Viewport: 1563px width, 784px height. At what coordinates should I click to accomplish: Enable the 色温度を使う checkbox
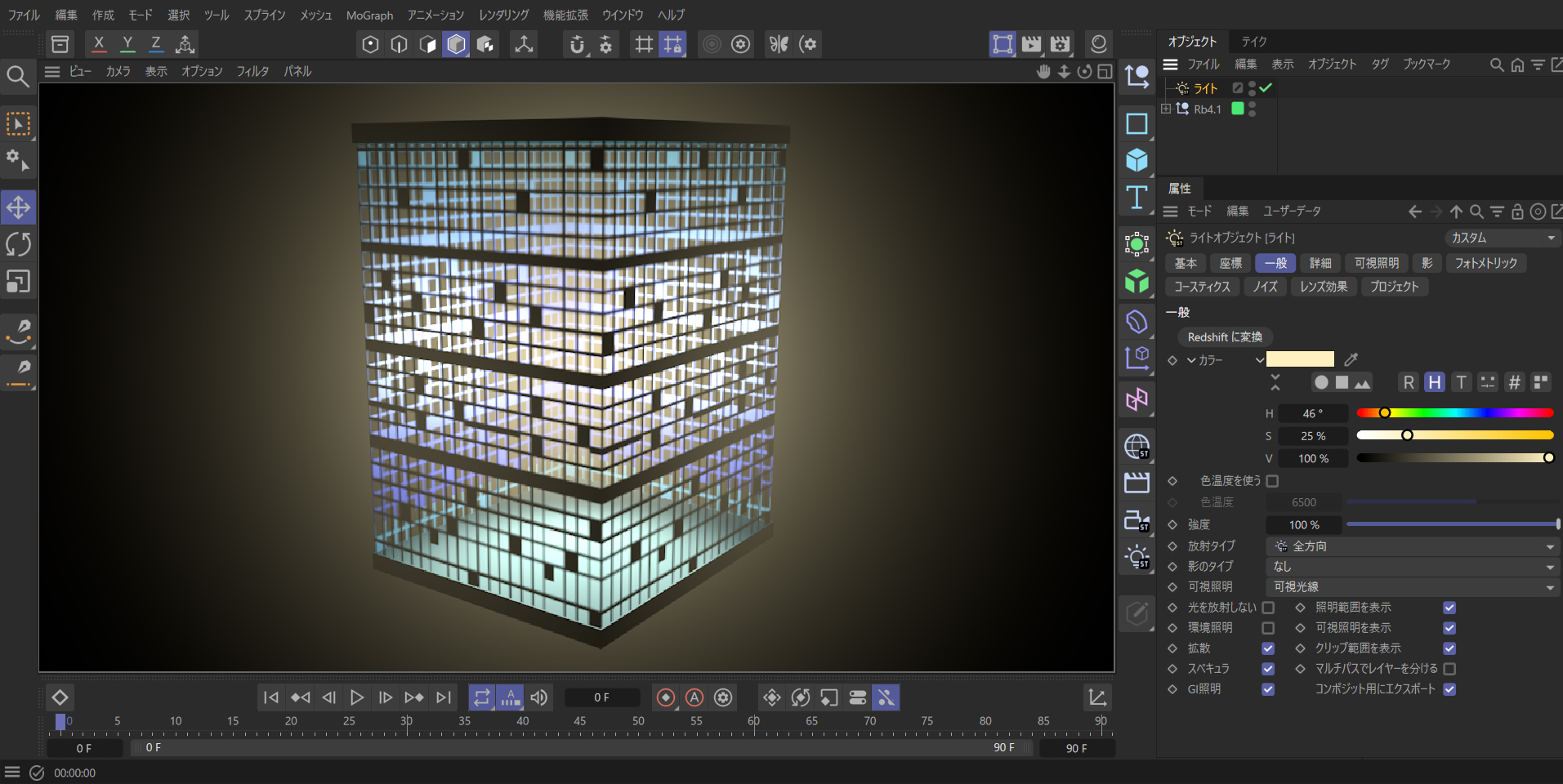1272,481
